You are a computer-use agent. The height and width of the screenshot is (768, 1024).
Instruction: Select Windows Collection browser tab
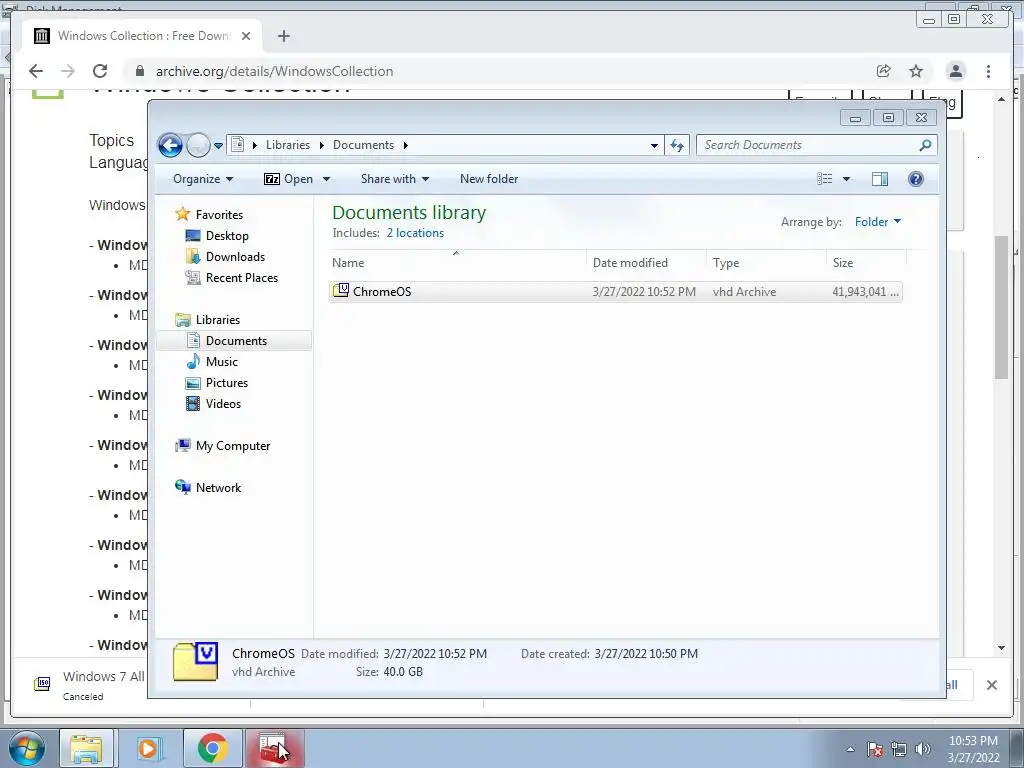(x=142, y=36)
